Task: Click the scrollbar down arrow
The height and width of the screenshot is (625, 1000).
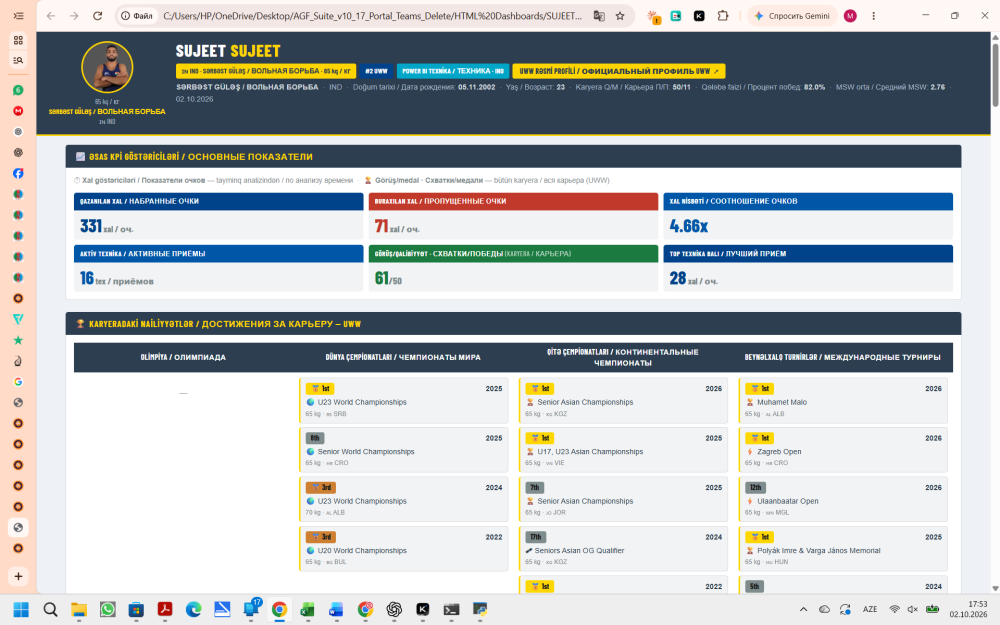Action: click(x=995, y=588)
